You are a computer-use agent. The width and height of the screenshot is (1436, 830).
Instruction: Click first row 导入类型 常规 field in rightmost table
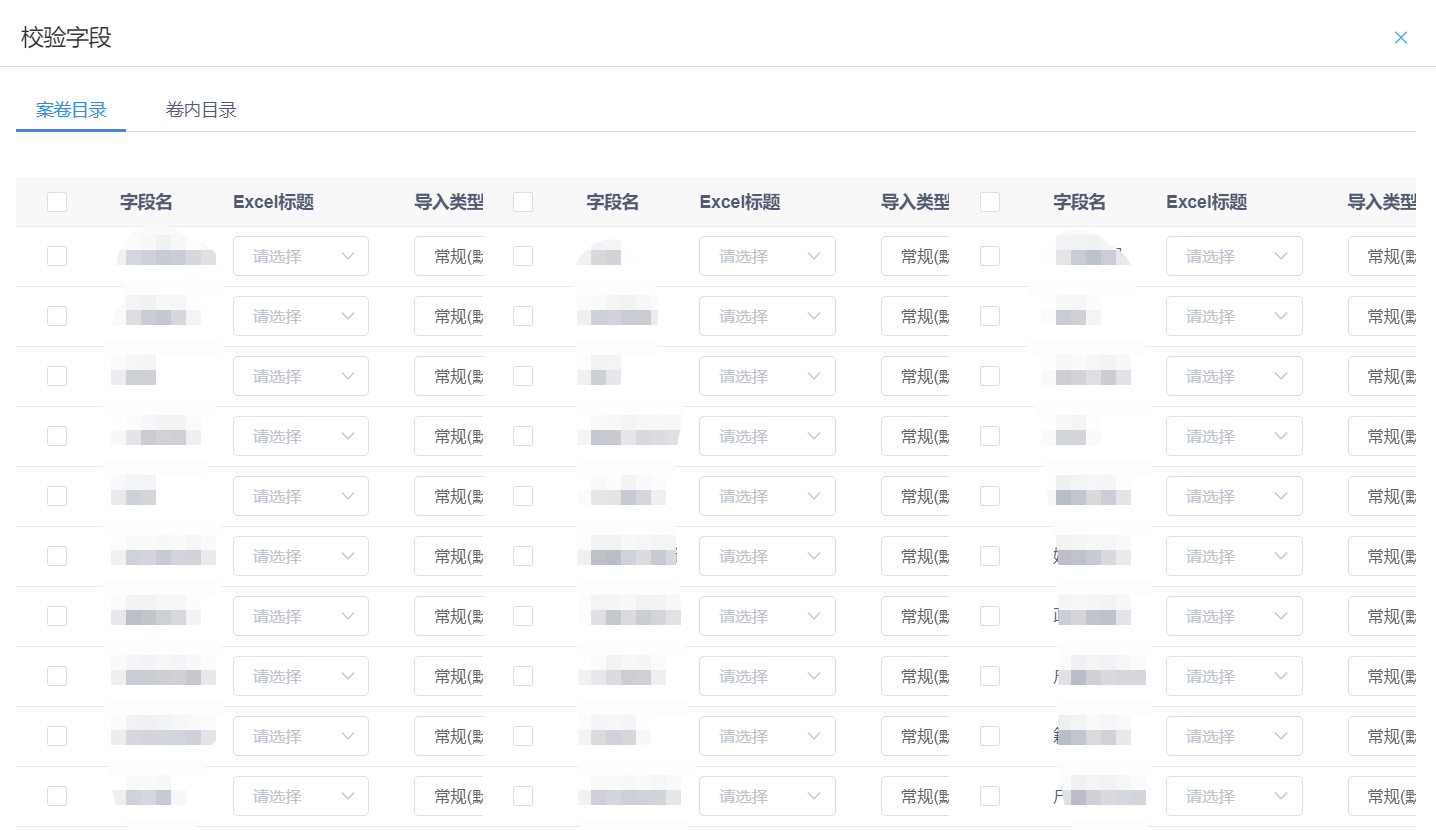click(x=1382, y=256)
